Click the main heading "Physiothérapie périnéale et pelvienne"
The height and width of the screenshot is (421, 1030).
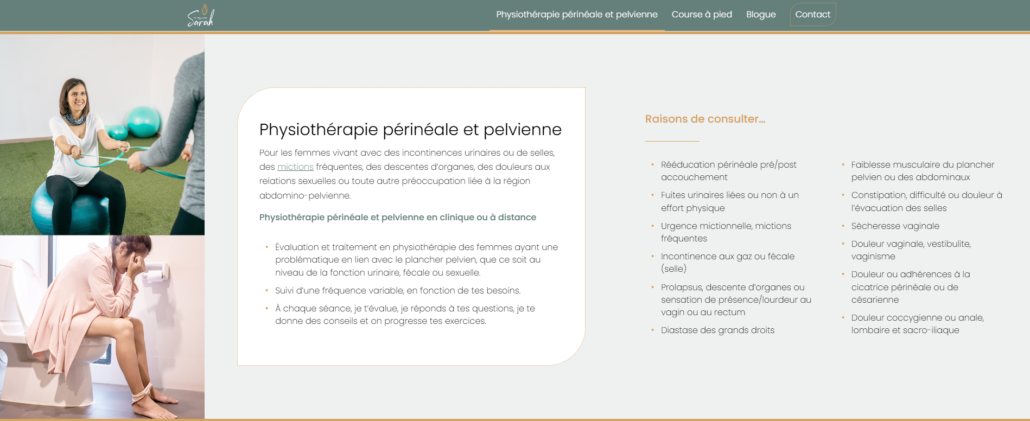(410, 129)
